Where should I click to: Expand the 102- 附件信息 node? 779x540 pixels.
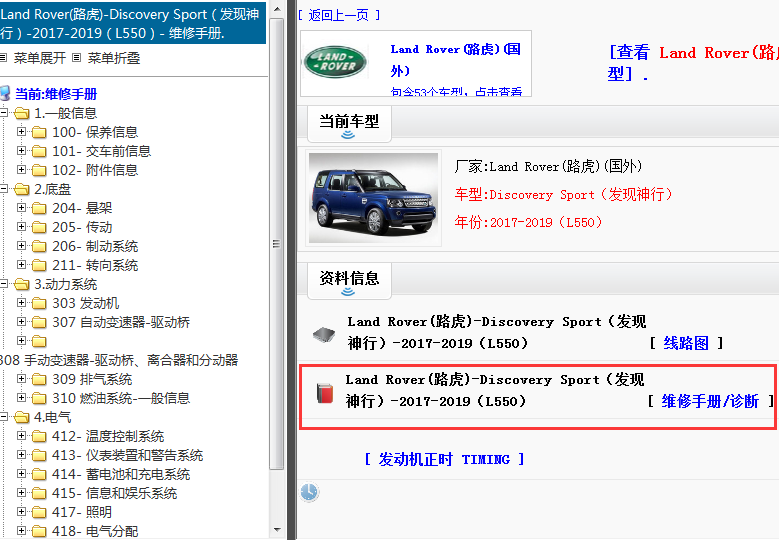(x=21, y=170)
